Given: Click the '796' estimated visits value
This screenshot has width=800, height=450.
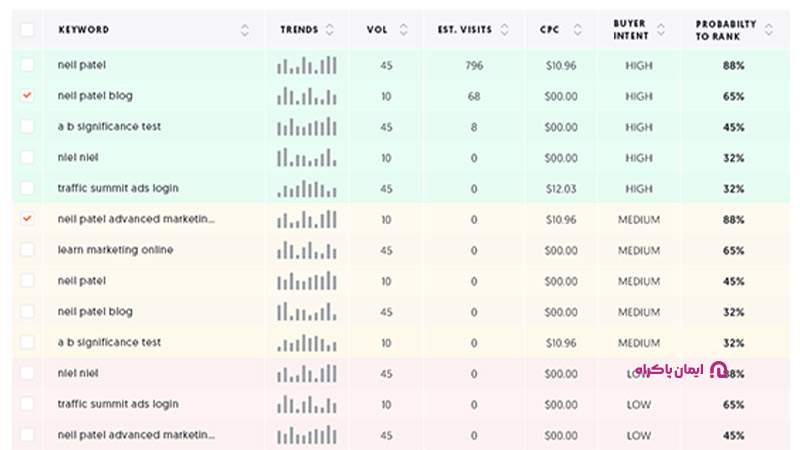Looking at the screenshot, I should (x=474, y=65).
